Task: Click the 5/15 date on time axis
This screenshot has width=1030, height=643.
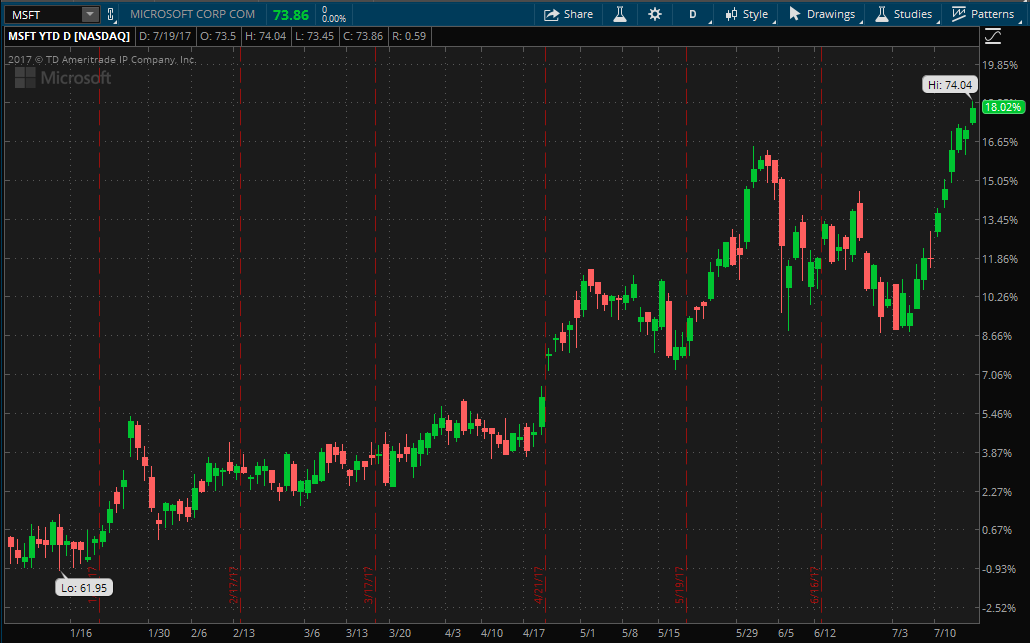Action: (x=669, y=633)
